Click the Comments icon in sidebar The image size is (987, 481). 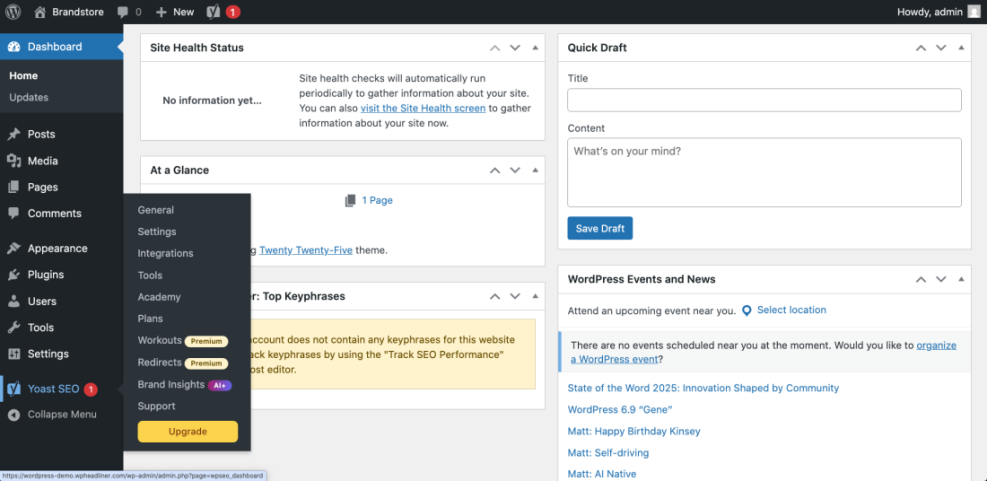14,213
